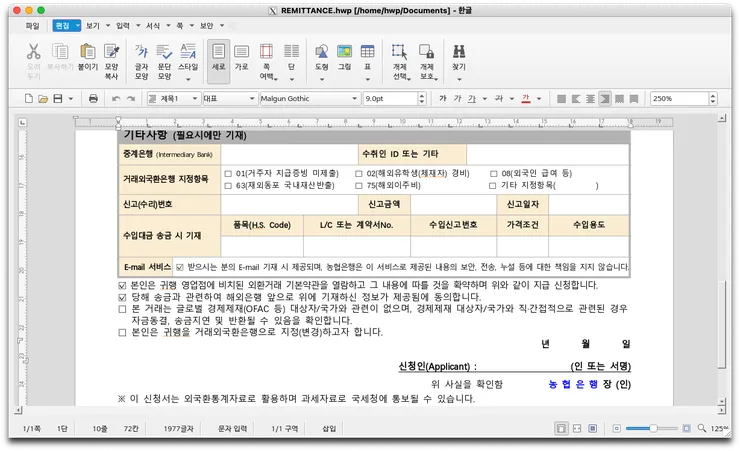
Task: Check the 08(외국인 급여 등) box
Action: (x=494, y=174)
